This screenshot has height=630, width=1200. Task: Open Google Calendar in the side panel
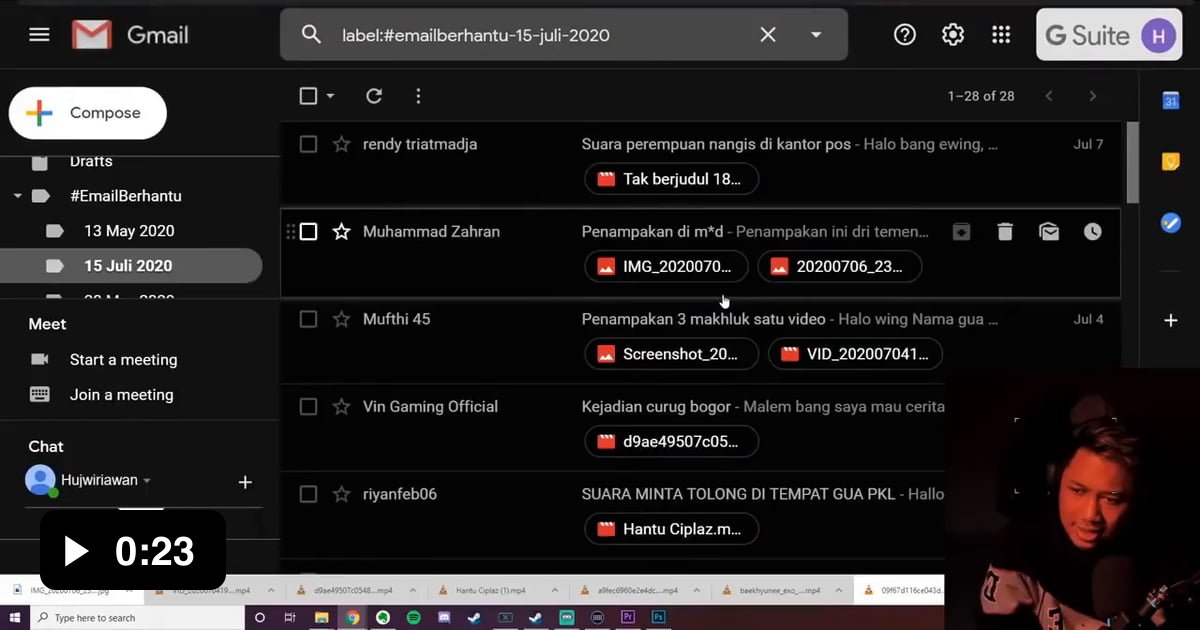[1170, 101]
